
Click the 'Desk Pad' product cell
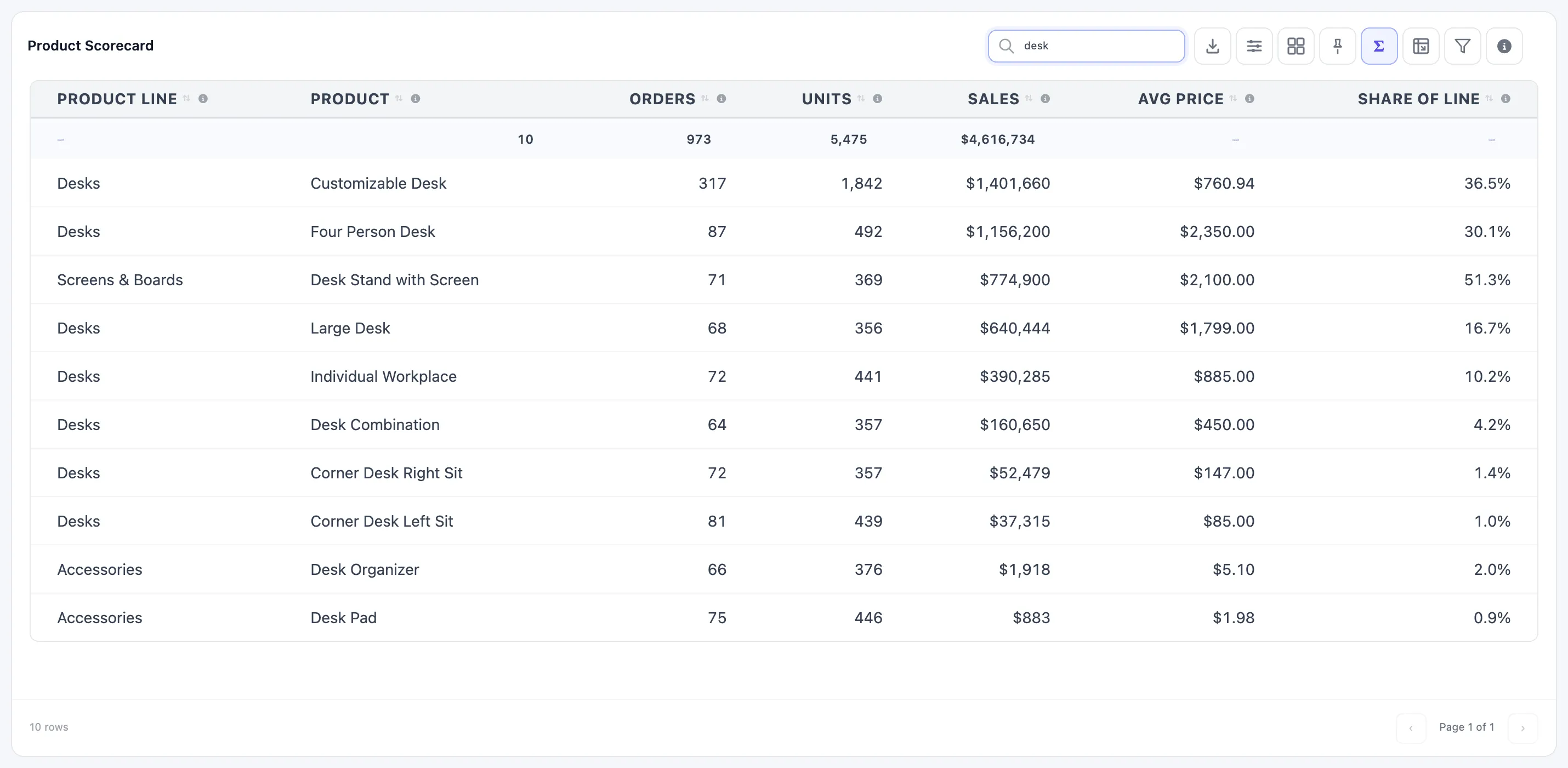coord(343,618)
